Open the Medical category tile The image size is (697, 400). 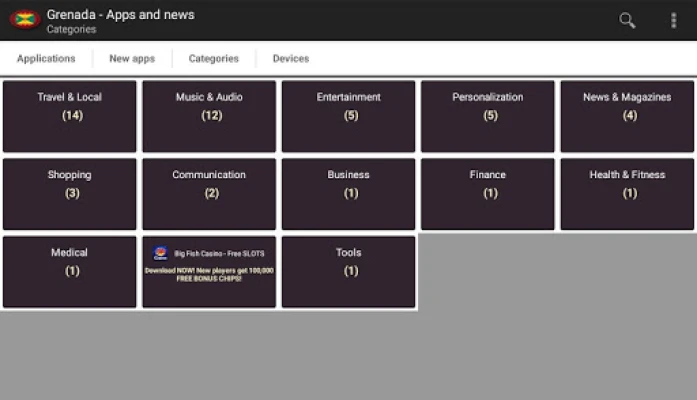[x=70, y=272]
